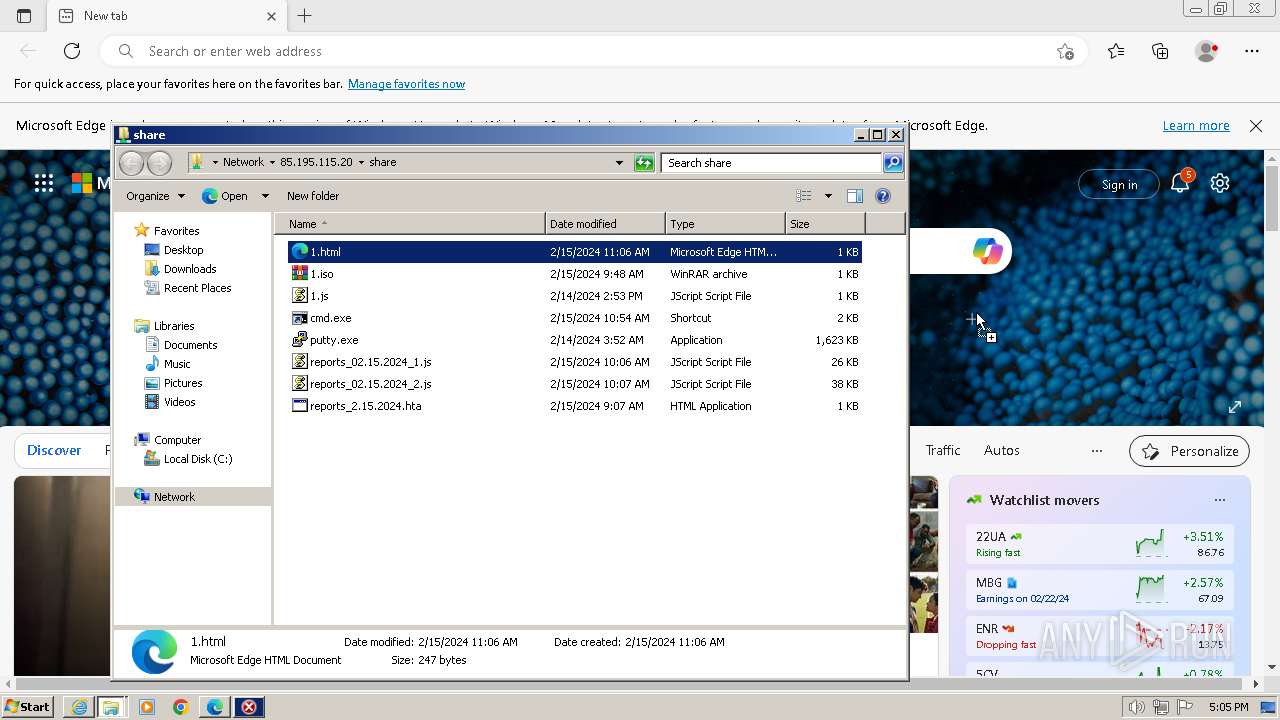The width and height of the screenshot is (1280, 720).
Task: Click the Open toolbar button
Action: (225, 196)
